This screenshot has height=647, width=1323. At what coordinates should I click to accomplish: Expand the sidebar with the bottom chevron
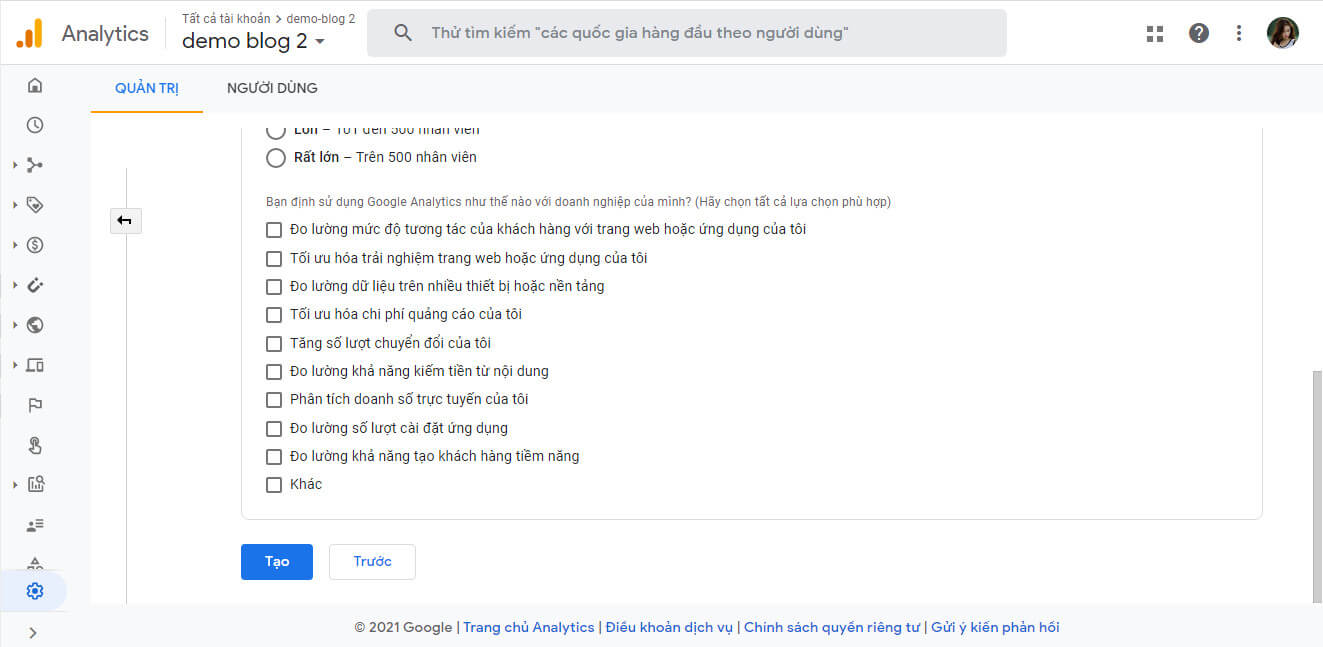pos(33,632)
